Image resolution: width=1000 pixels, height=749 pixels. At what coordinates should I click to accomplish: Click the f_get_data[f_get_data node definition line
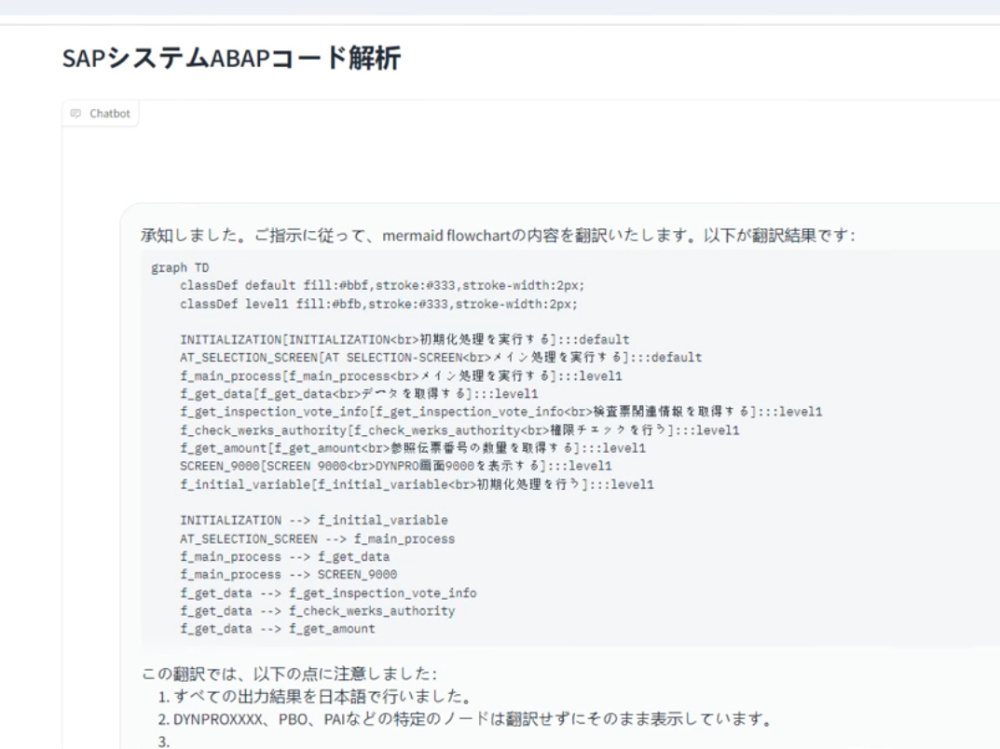[x=358, y=394]
